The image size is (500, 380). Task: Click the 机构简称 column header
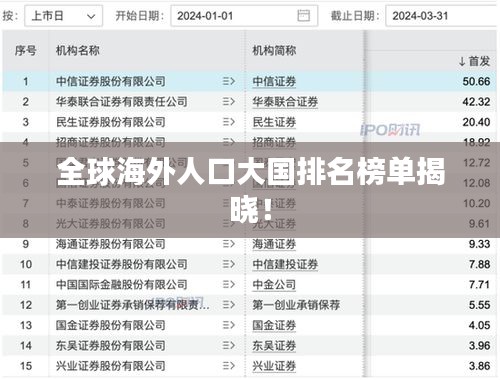click(x=274, y=51)
